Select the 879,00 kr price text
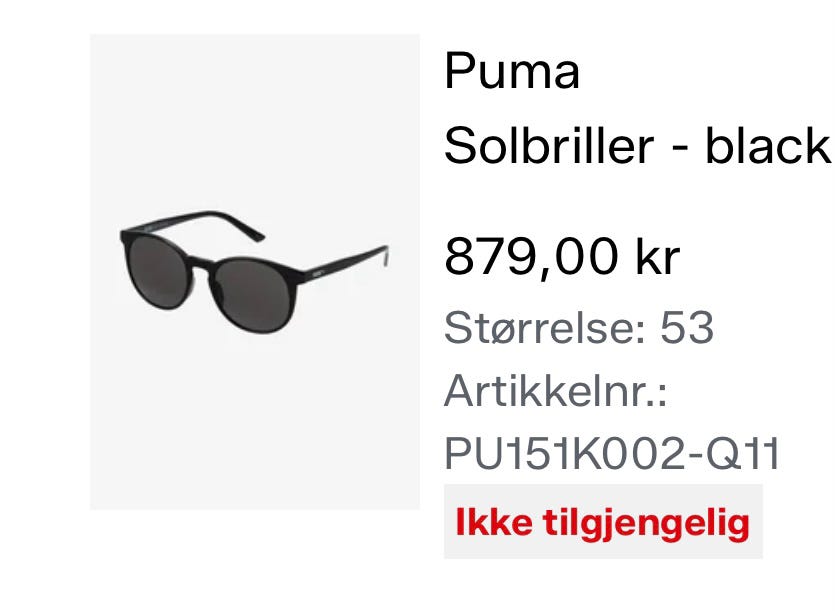The width and height of the screenshot is (835, 611). 562,257
